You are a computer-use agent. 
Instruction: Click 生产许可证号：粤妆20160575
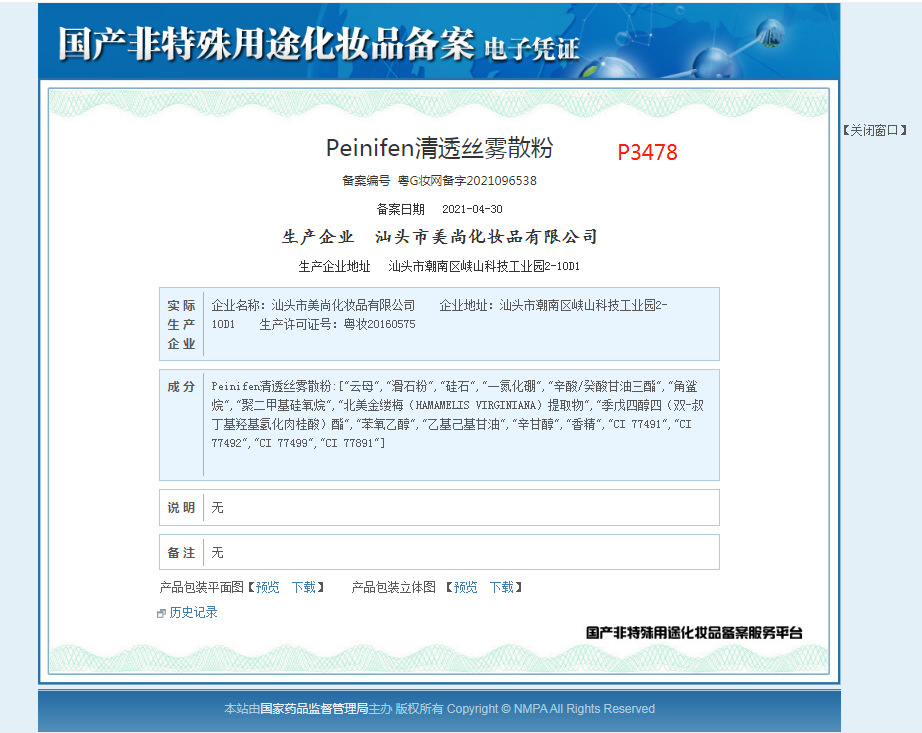pyautogui.click(x=338, y=324)
